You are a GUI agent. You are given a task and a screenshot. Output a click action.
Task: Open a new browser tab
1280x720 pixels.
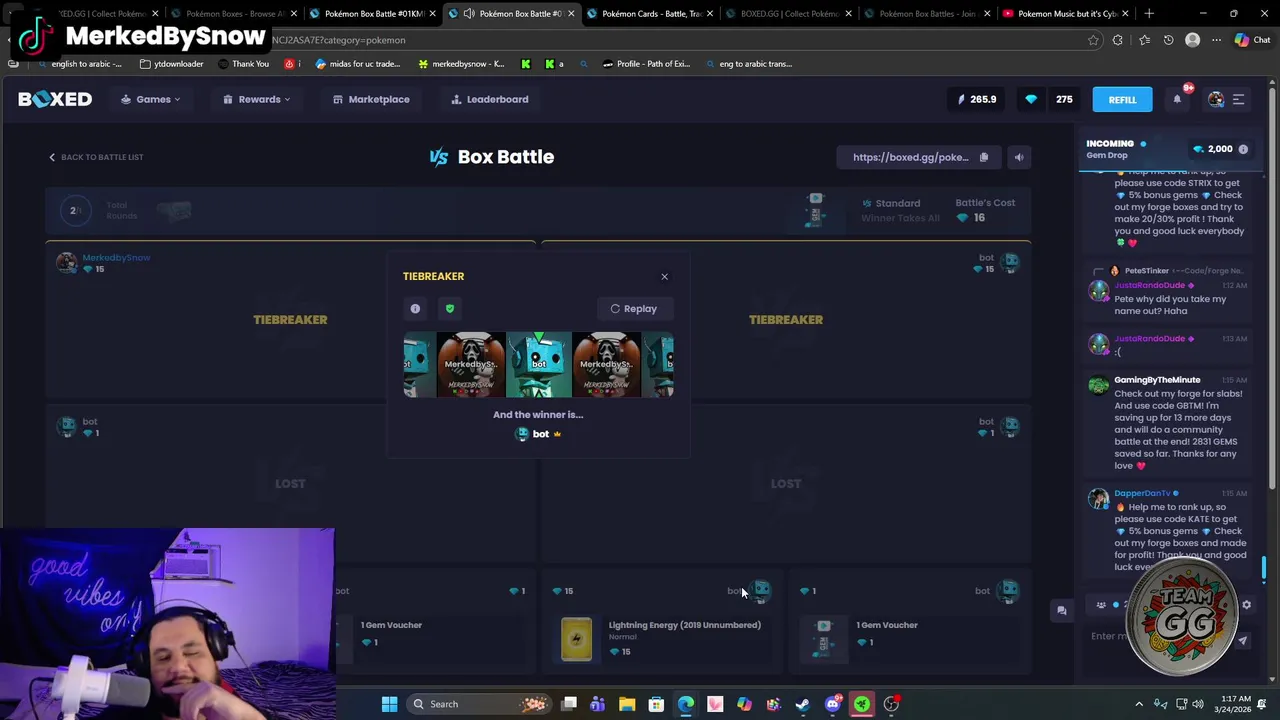point(1149,14)
